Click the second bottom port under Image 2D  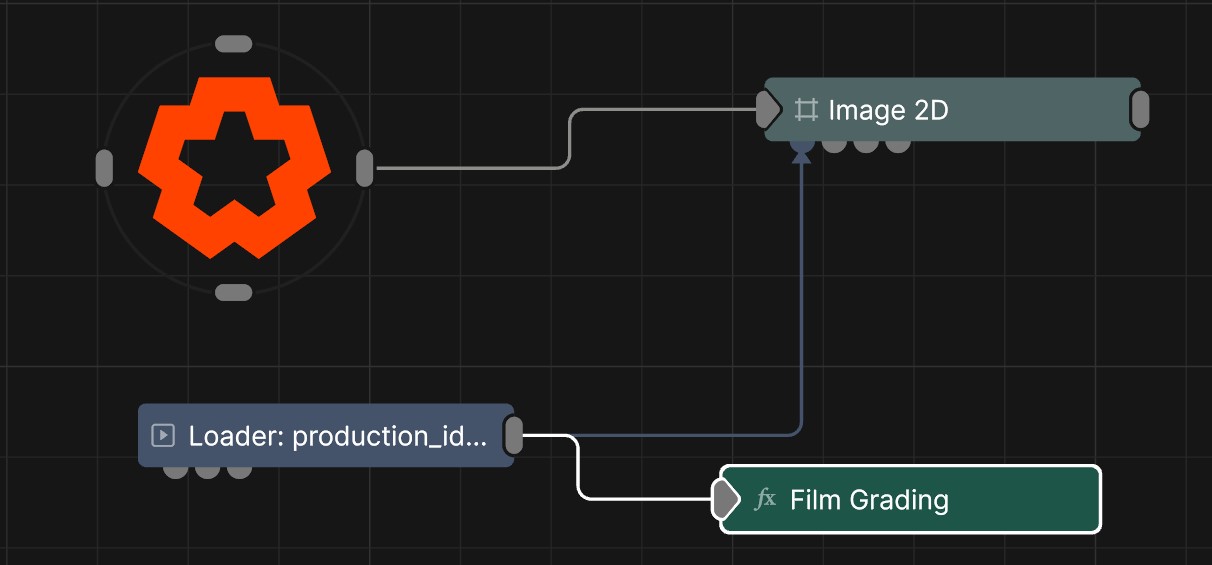(834, 146)
